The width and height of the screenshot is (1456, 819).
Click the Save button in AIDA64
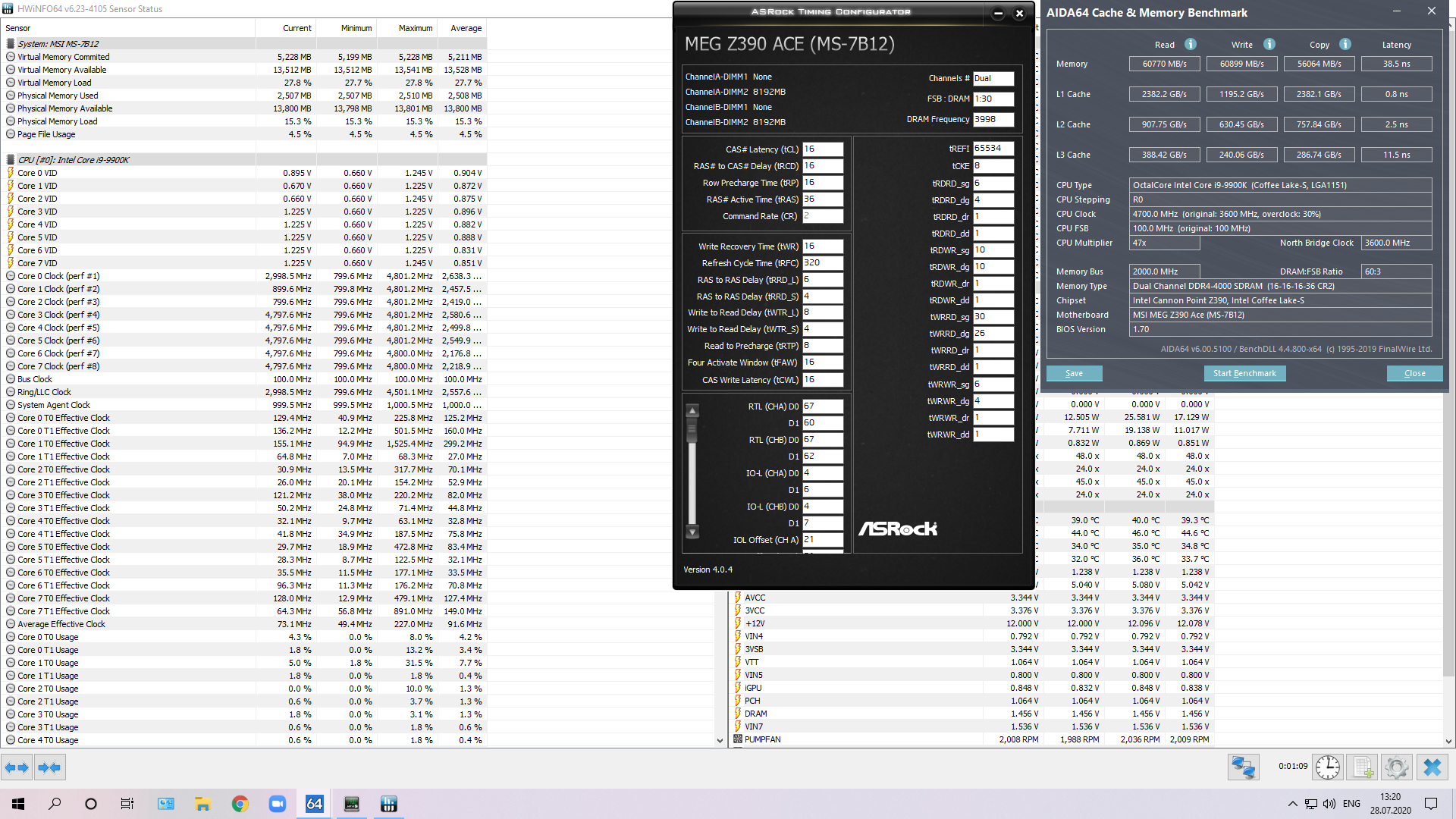[1074, 373]
